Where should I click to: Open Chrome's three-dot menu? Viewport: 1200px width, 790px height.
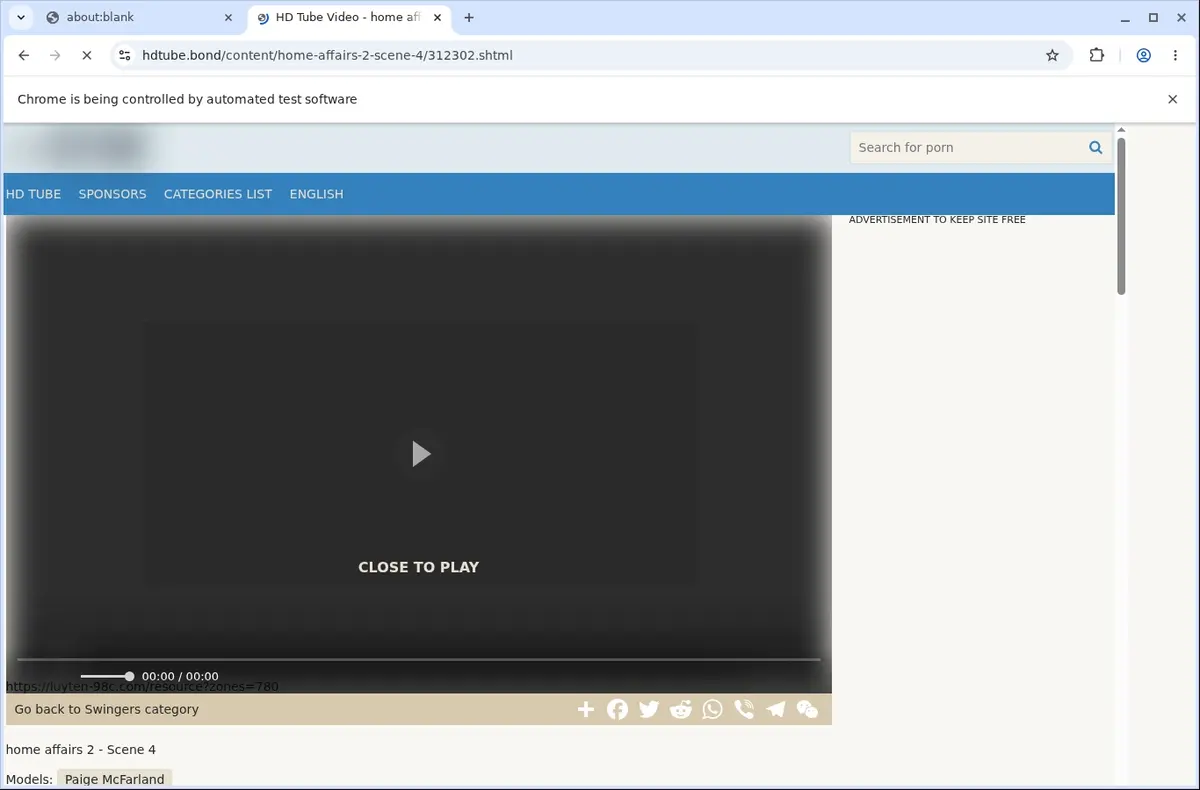pos(1174,55)
